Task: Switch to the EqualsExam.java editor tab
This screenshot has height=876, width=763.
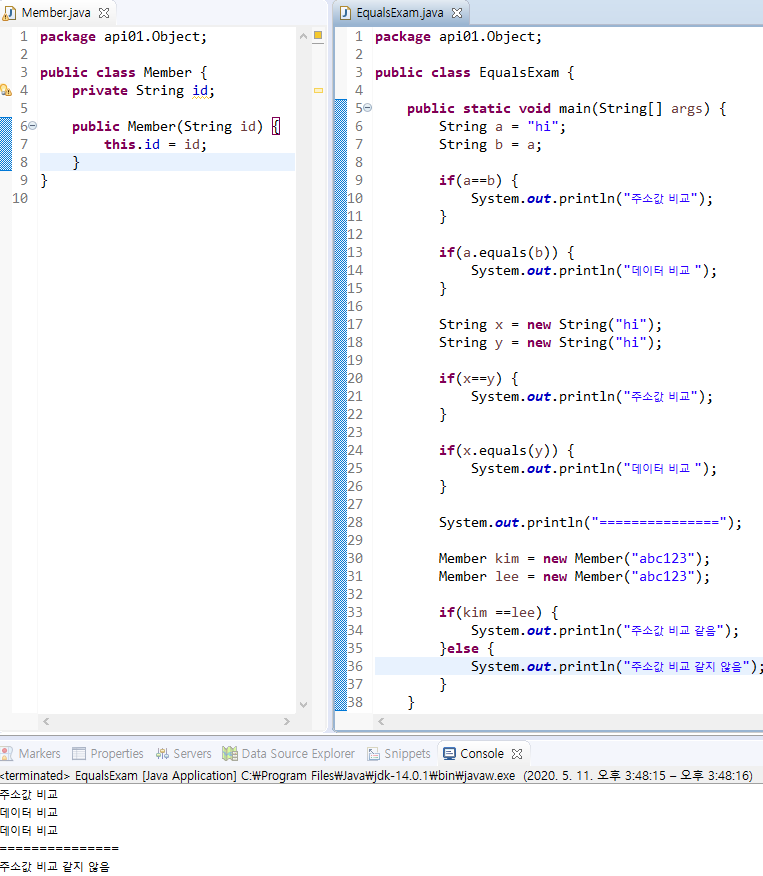Action: (400, 13)
